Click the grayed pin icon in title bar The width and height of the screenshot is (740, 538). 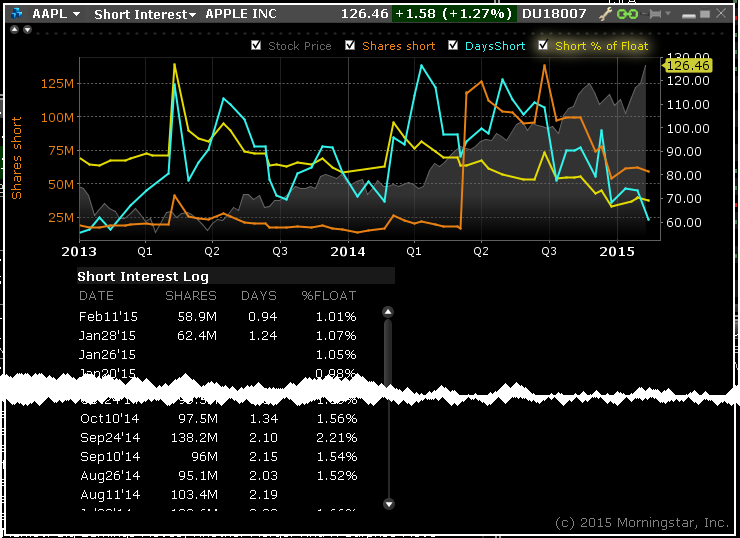coord(655,14)
